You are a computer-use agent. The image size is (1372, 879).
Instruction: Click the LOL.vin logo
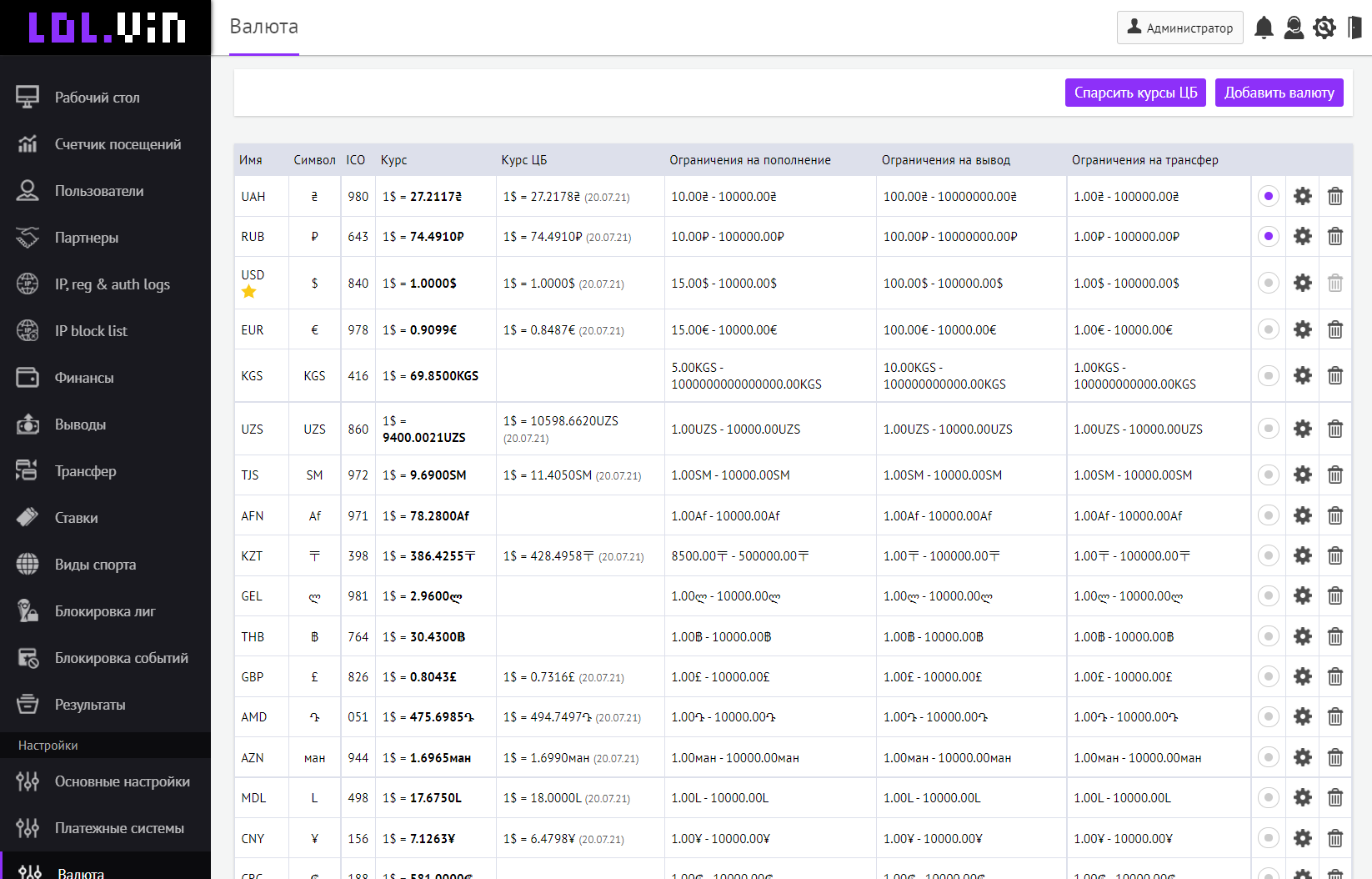click(x=106, y=28)
